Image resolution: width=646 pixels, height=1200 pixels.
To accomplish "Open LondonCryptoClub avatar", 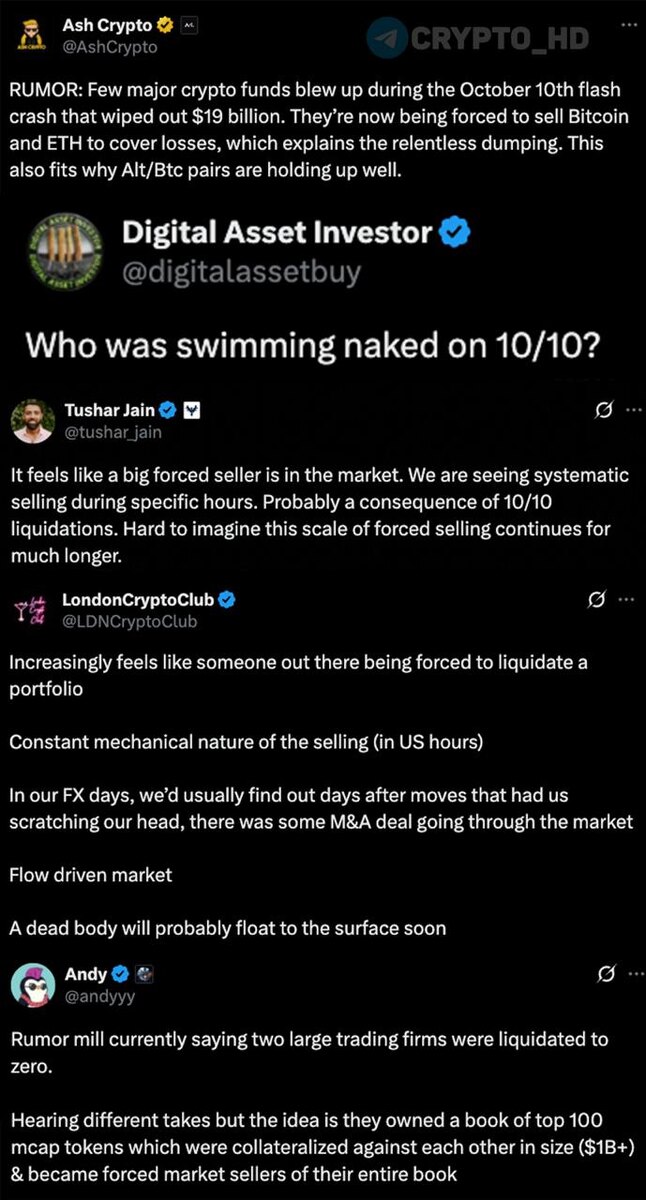I will tap(32, 610).
